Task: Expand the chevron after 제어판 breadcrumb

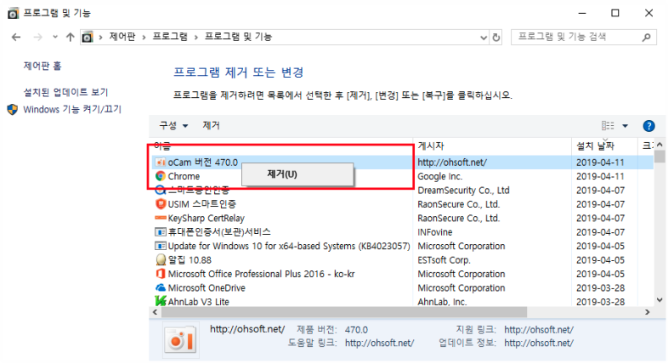Action: click(144, 37)
